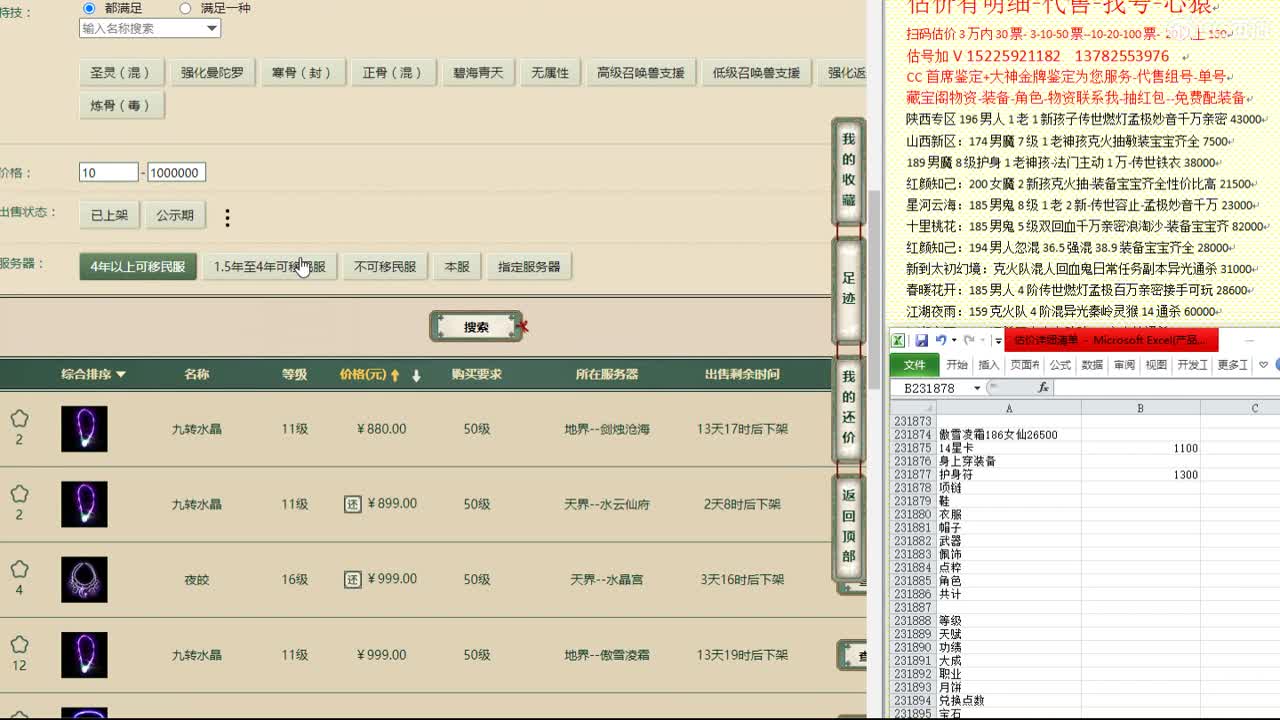Click the Excel redo icon
This screenshot has width=1280, height=720.
(969, 340)
